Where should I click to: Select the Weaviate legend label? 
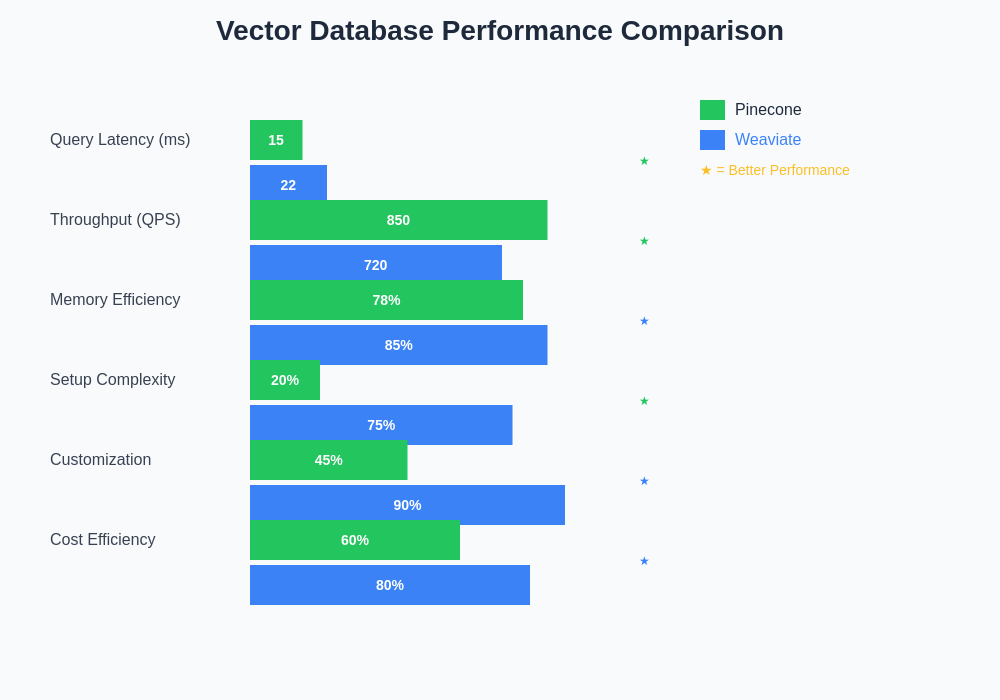pos(768,140)
